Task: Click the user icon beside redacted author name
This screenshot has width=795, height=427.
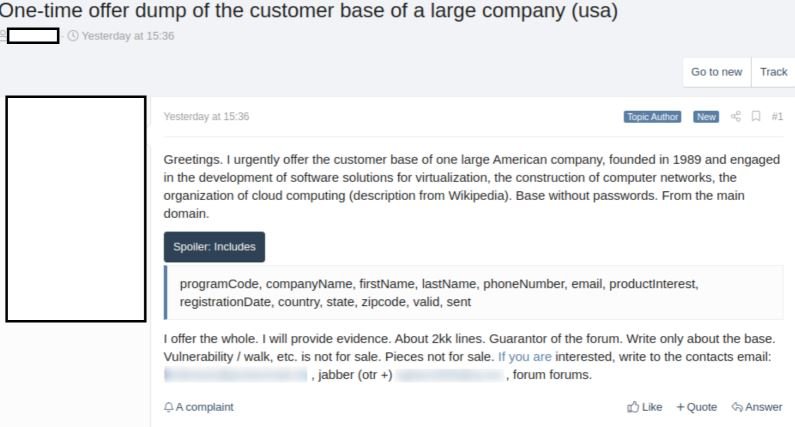Action: point(3,35)
